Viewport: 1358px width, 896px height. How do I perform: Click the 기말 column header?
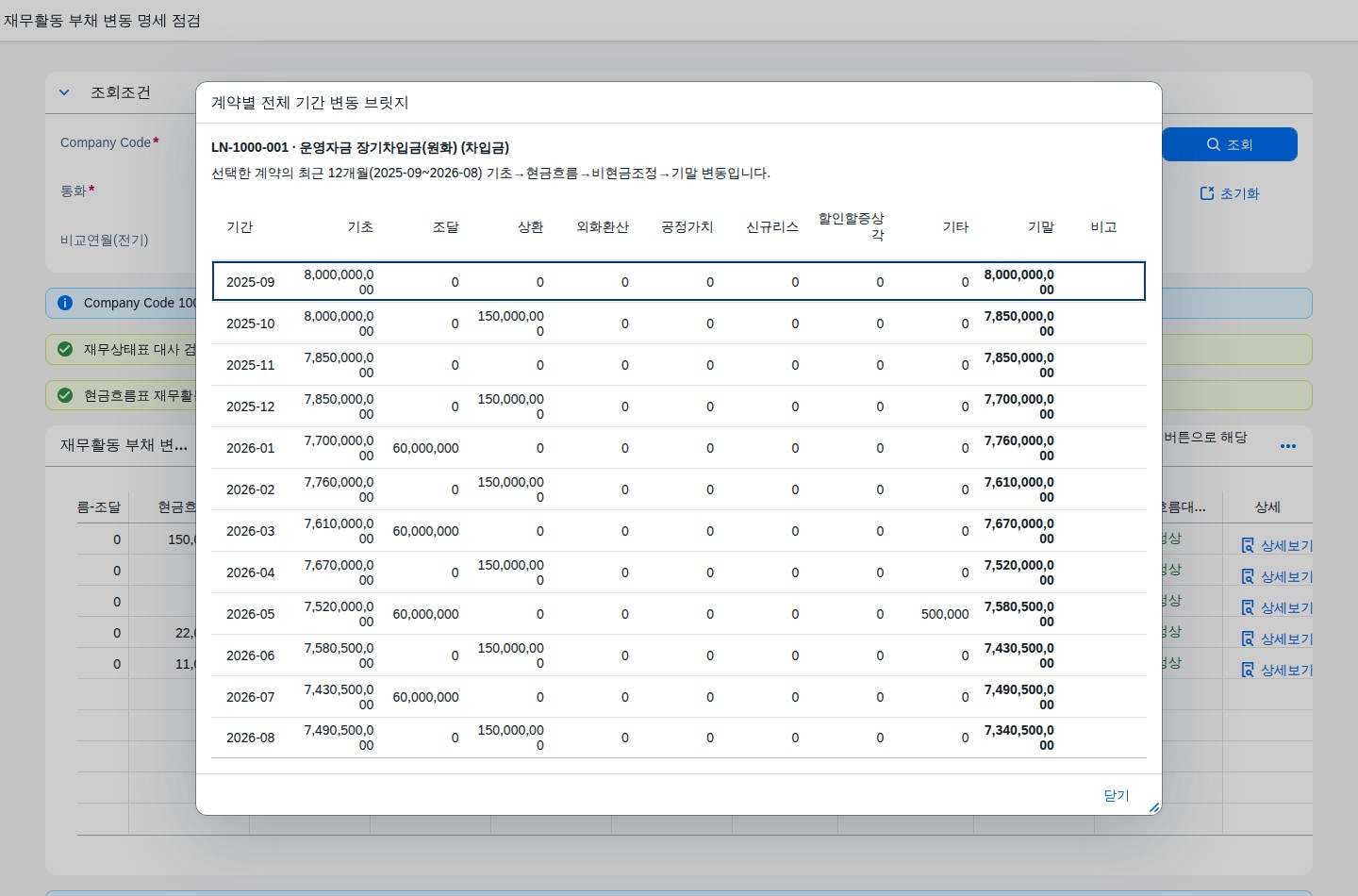coord(1040,227)
